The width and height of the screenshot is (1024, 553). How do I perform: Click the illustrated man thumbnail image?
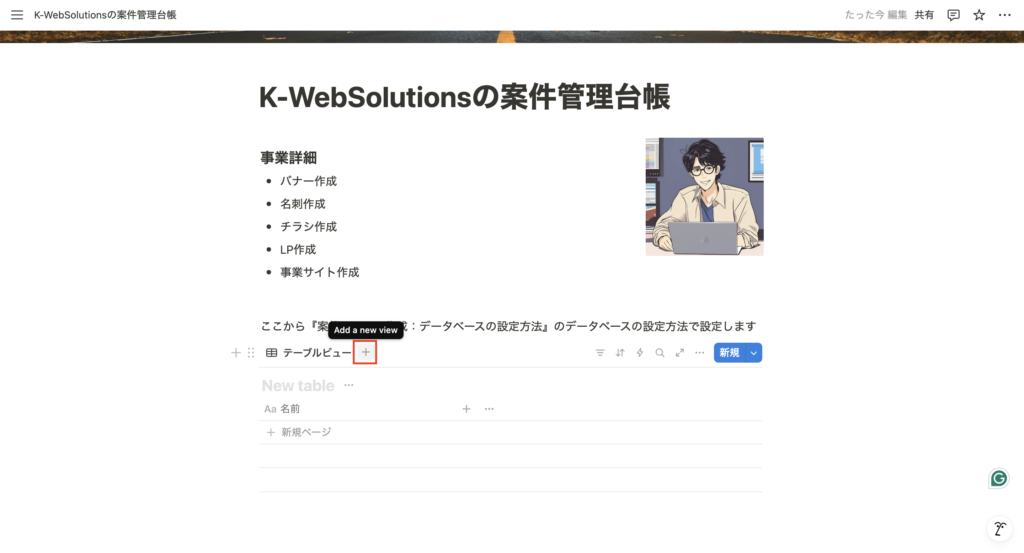[x=705, y=197]
